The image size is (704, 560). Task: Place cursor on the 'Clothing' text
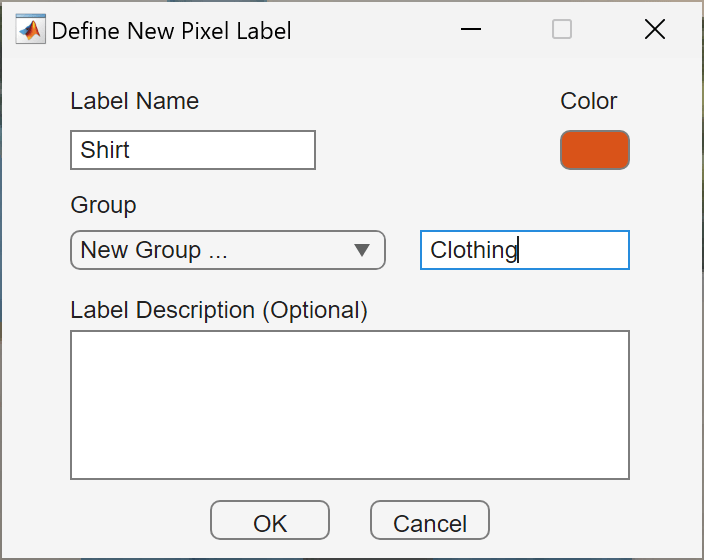(x=473, y=250)
